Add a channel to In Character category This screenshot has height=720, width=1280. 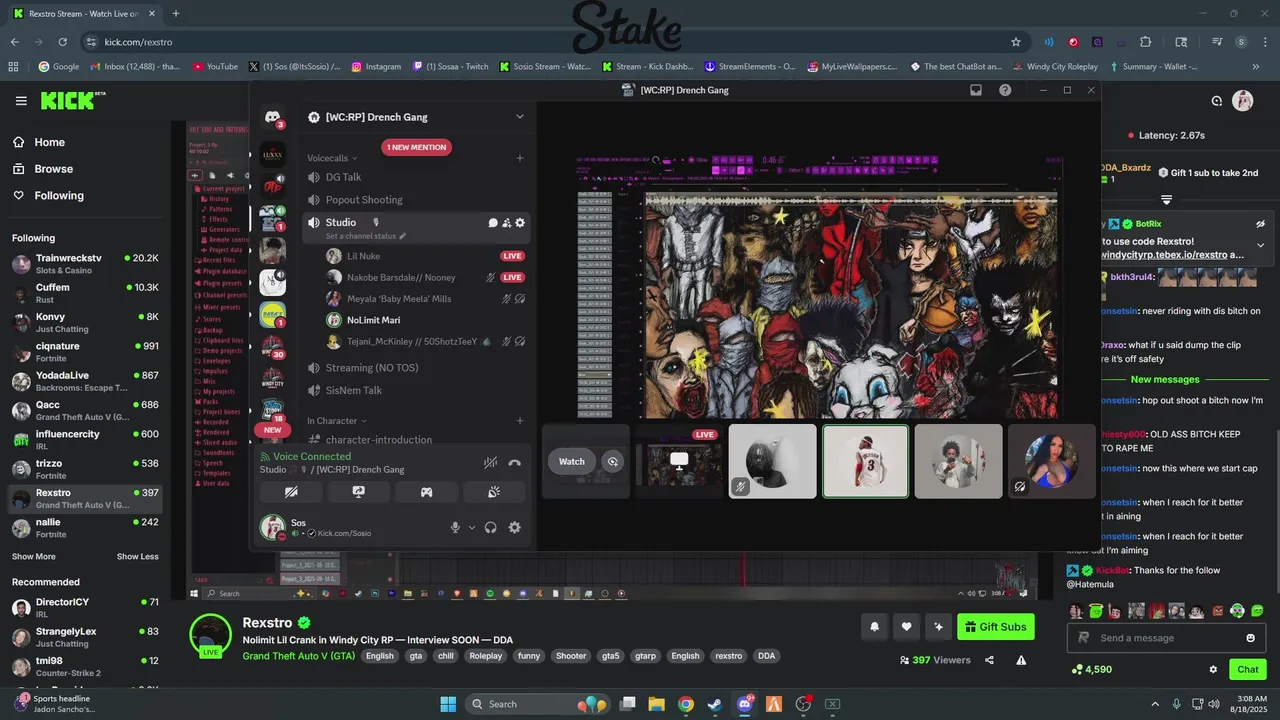click(519, 421)
